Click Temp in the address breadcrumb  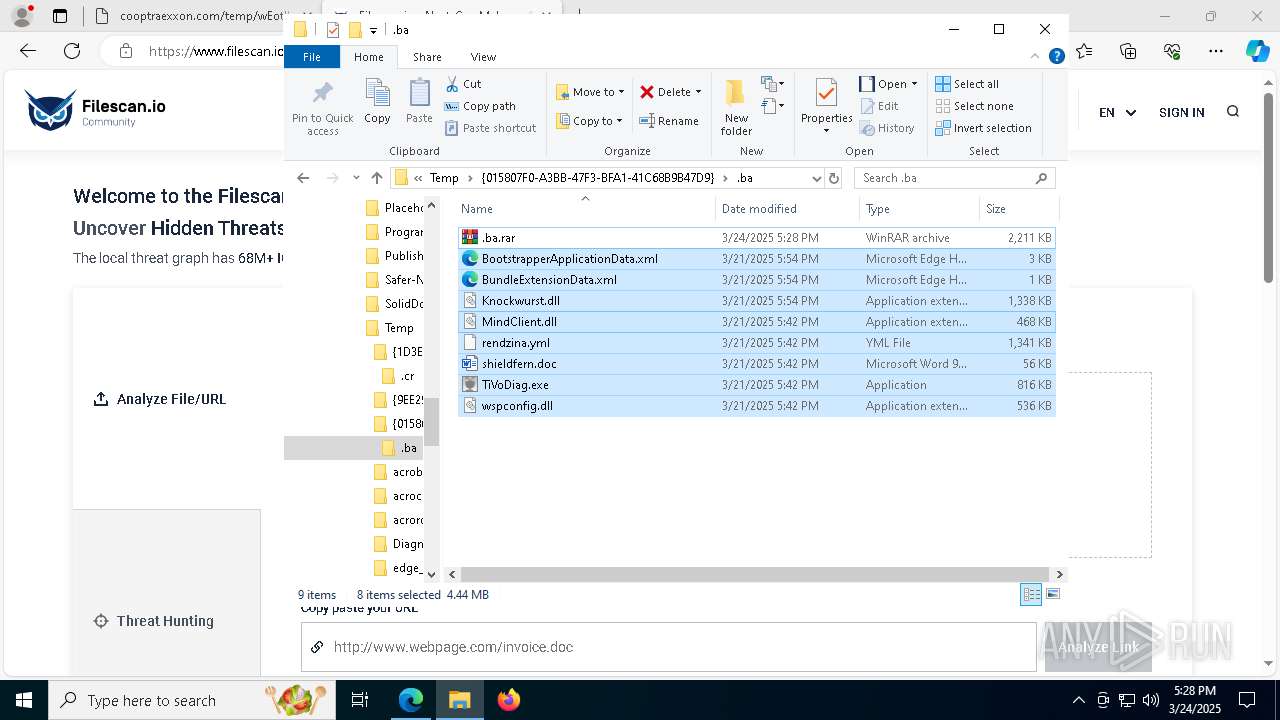pyautogui.click(x=444, y=178)
